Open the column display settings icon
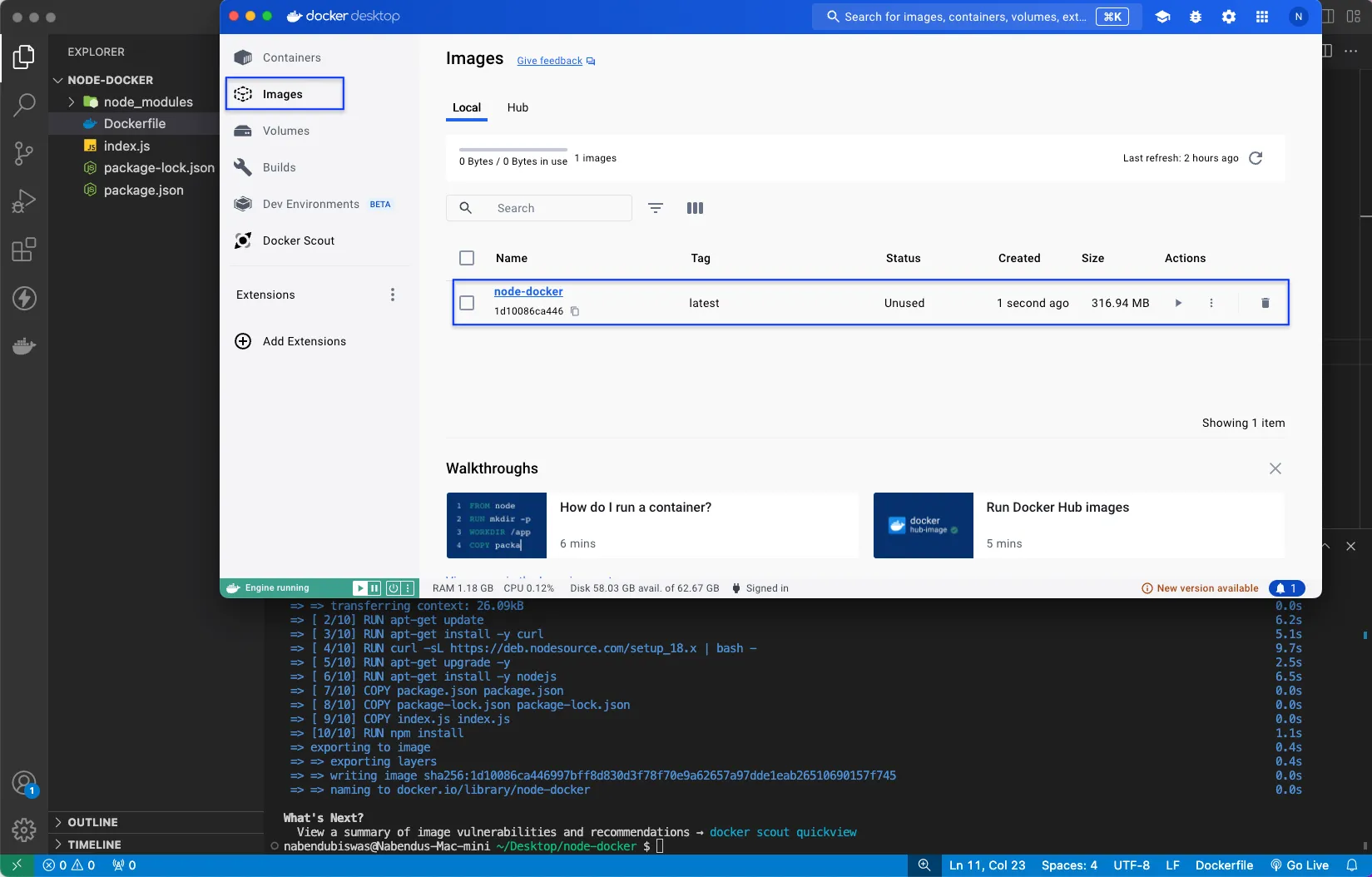 pos(695,208)
